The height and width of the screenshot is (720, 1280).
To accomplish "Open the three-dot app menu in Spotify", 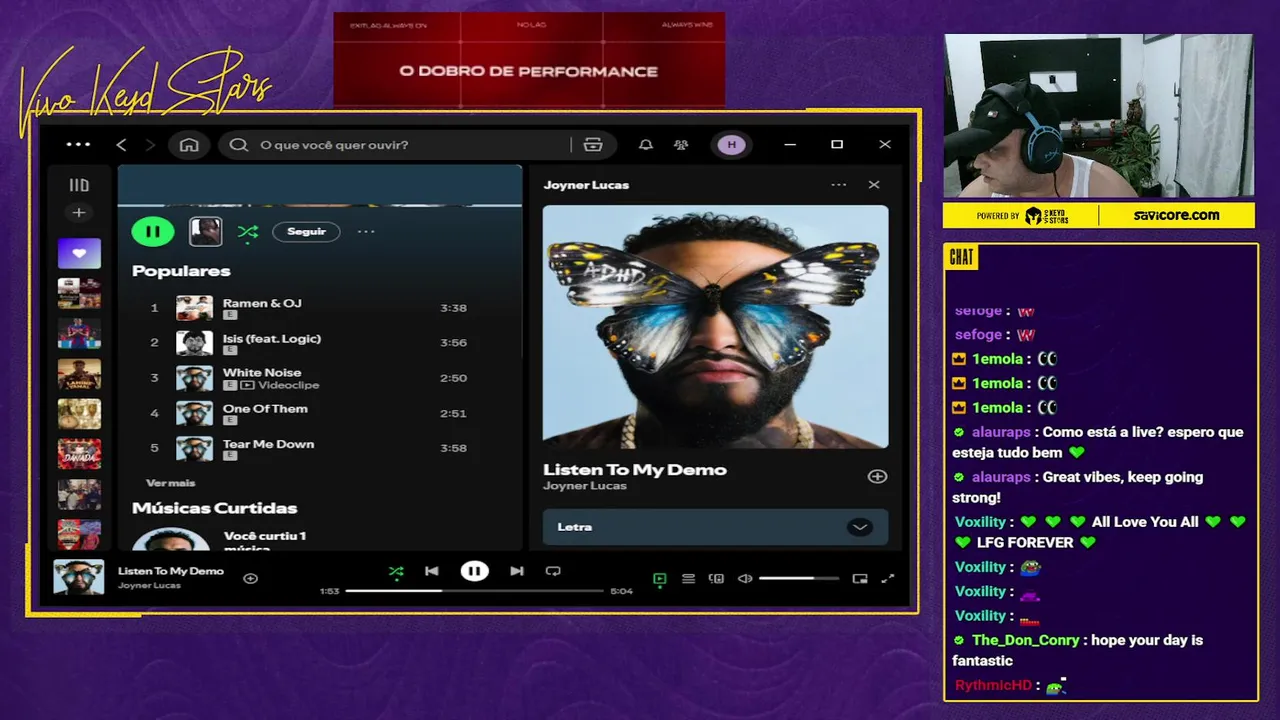I will (78, 144).
